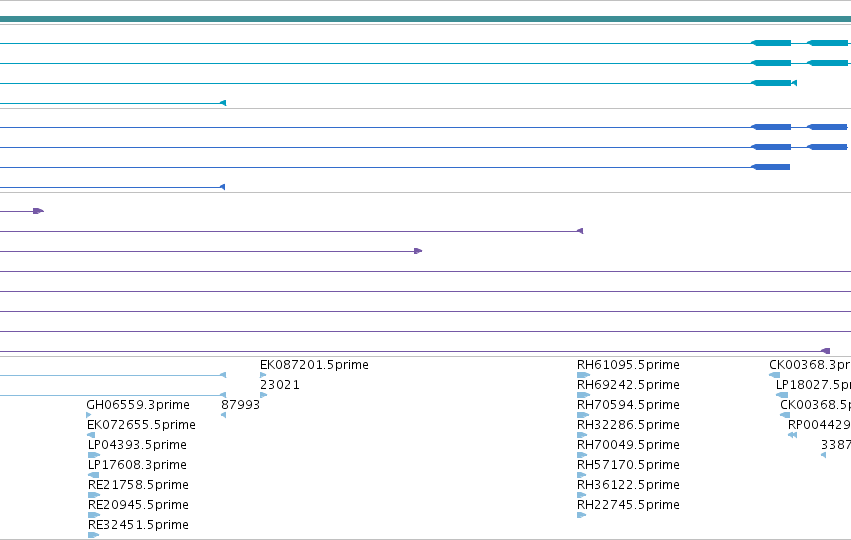Click the thick dark teal bar at top
851x540 pixels.
pos(426,19)
